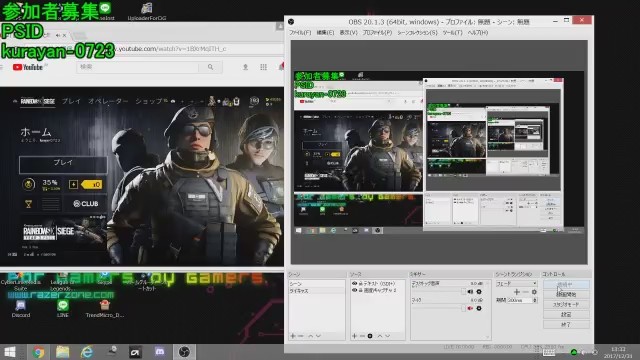Open the scene transition fade dropdown
The image size is (640, 360).
click(516, 283)
